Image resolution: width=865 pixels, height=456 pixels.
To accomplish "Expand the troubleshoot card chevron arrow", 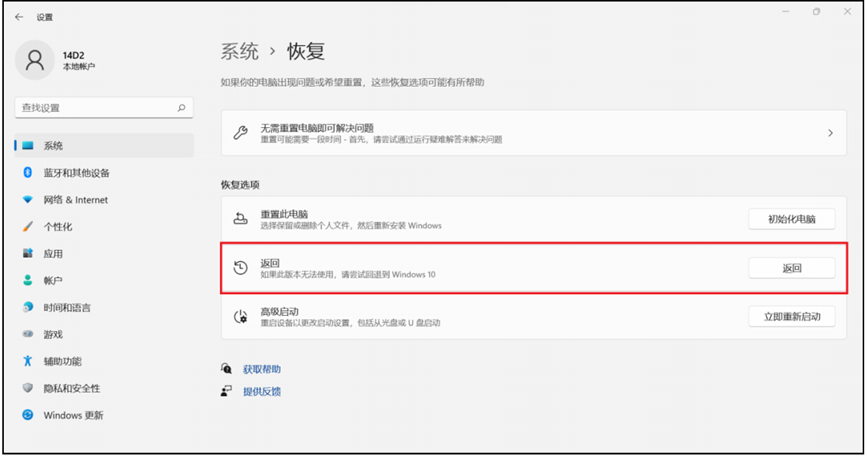I will (x=830, y=133).
